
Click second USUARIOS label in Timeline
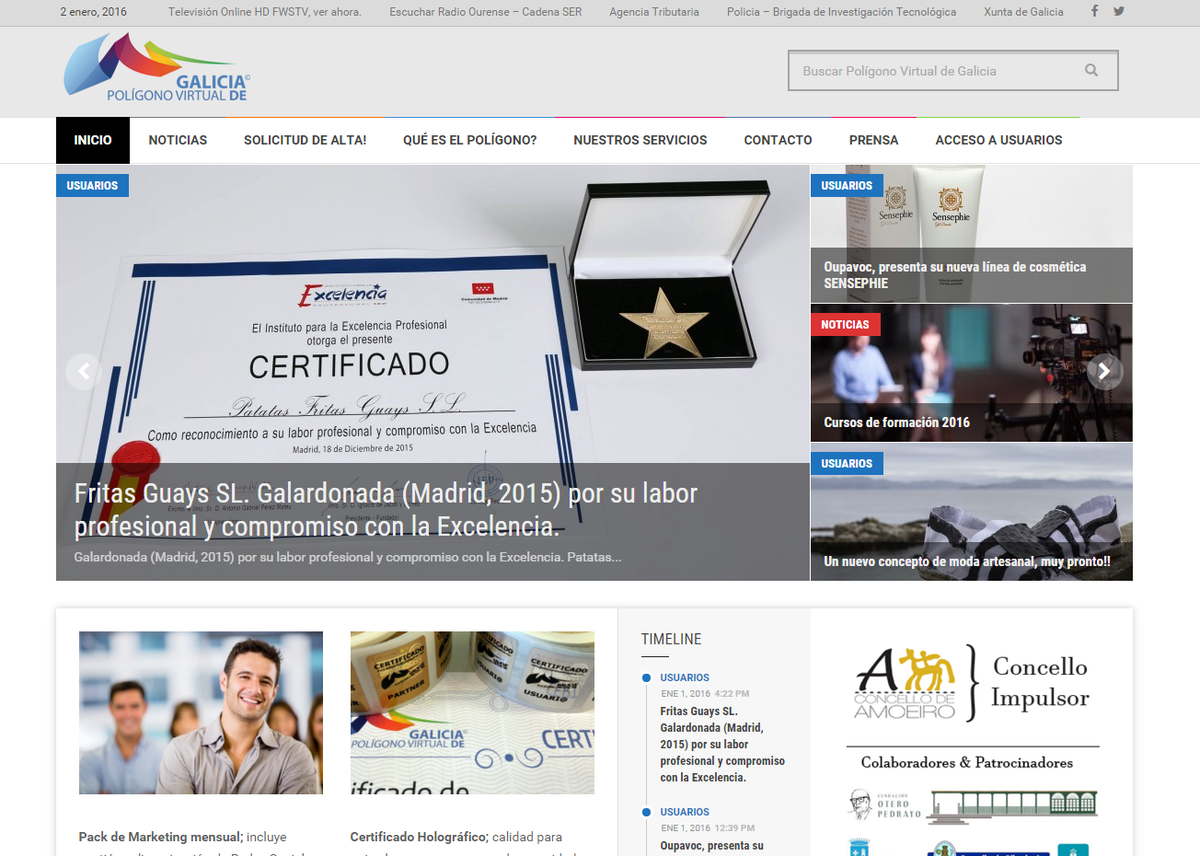click(x=685, y=812)
